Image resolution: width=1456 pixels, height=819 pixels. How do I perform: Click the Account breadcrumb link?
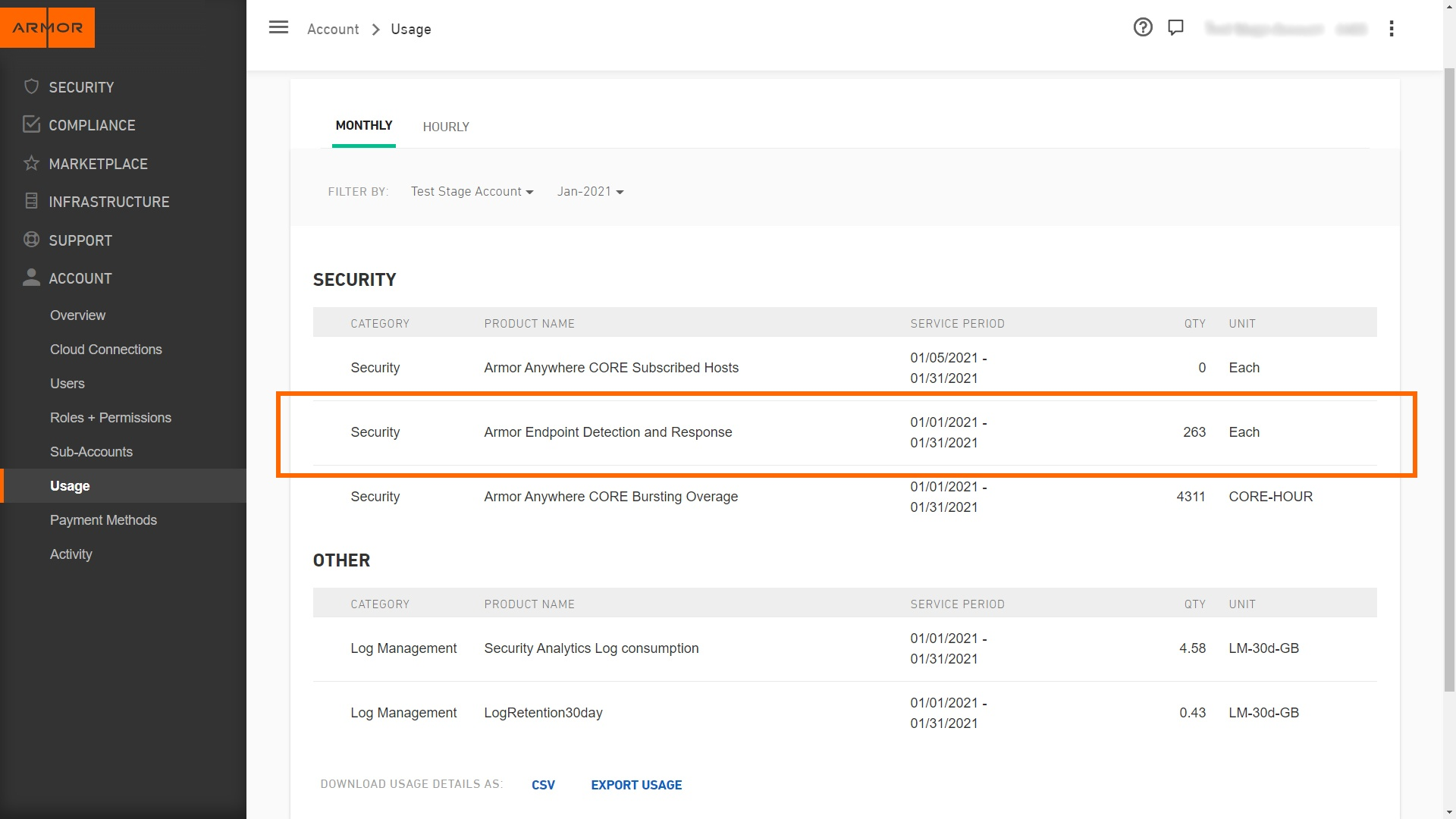point(333,29)
